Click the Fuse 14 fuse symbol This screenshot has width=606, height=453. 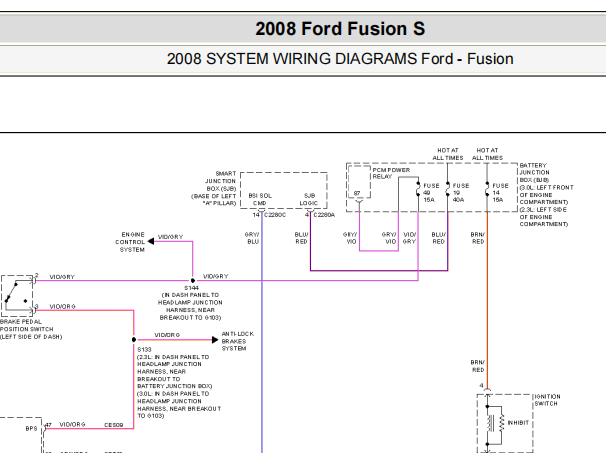[487, 189]
